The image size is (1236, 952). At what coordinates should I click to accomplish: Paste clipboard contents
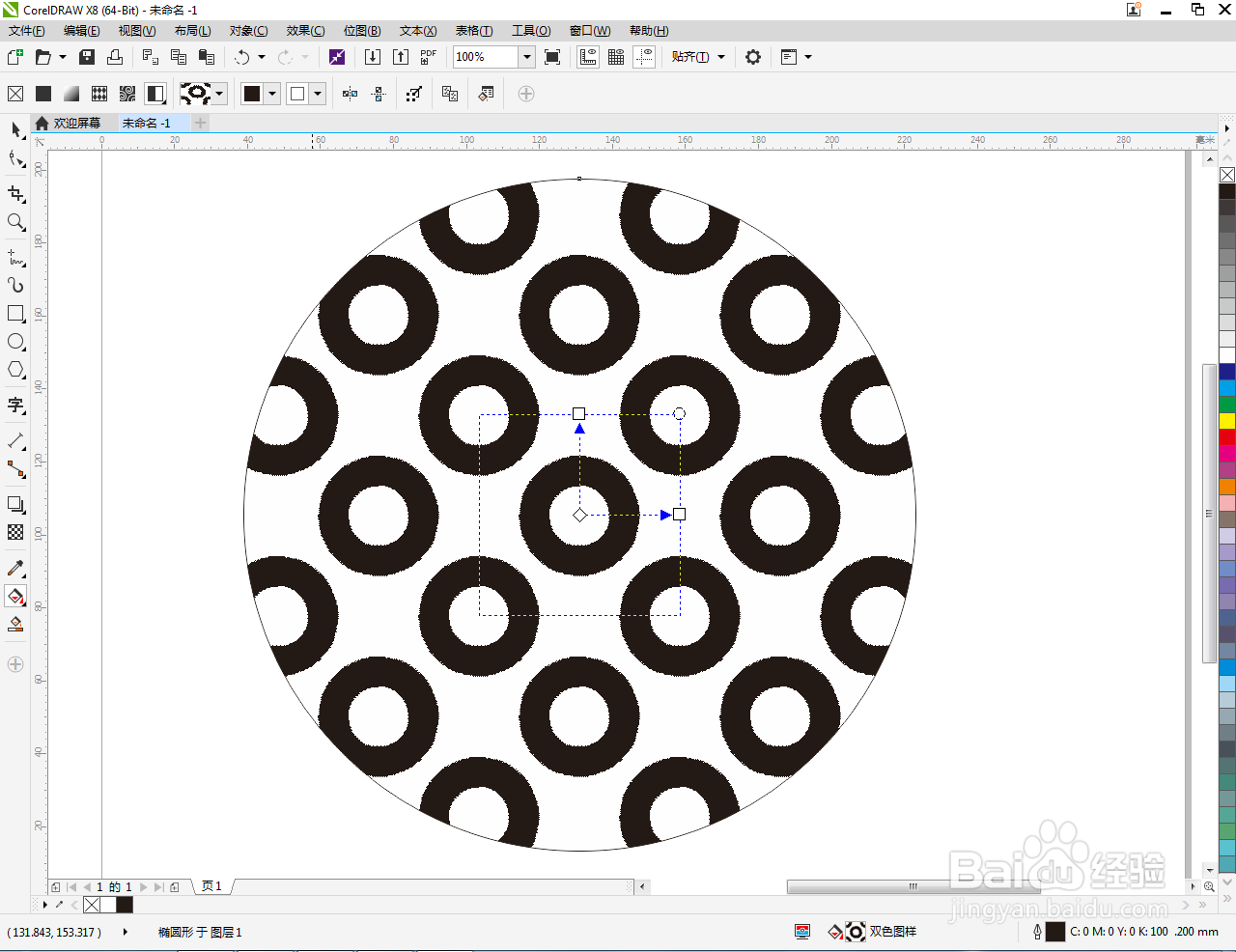coord(207,57)
